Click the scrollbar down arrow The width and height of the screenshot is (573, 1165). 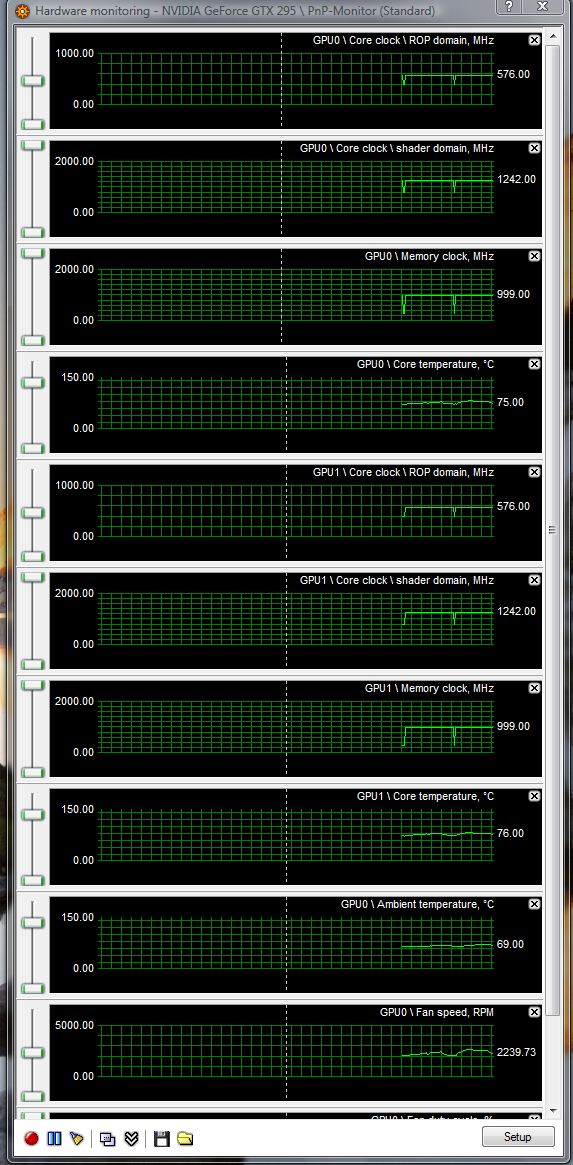coord(552,1110)
